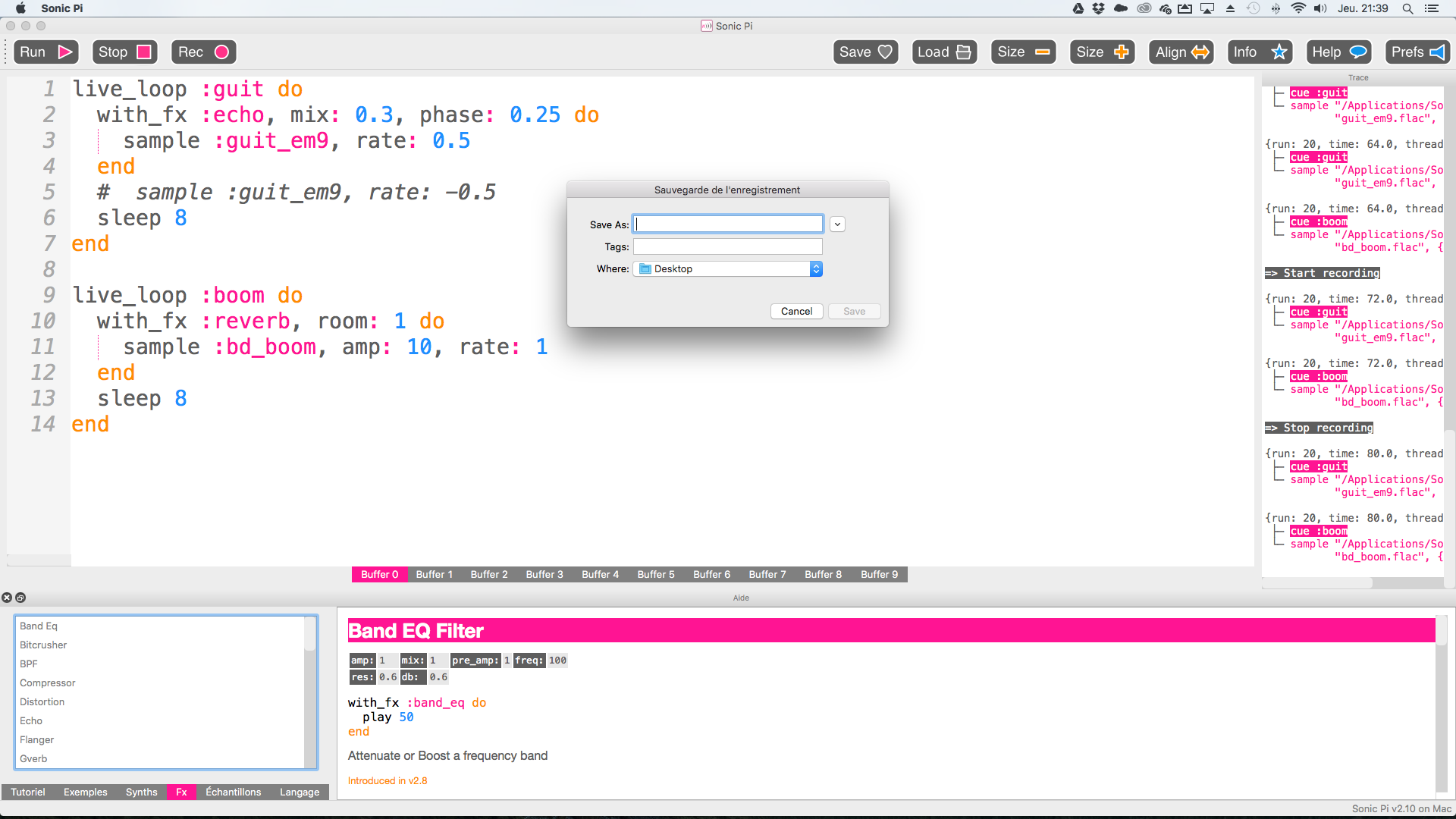Open the Échantillons help tab
Image resolution: width=1456 pixels, height=819 pixels.
click(x=234, y=792)
